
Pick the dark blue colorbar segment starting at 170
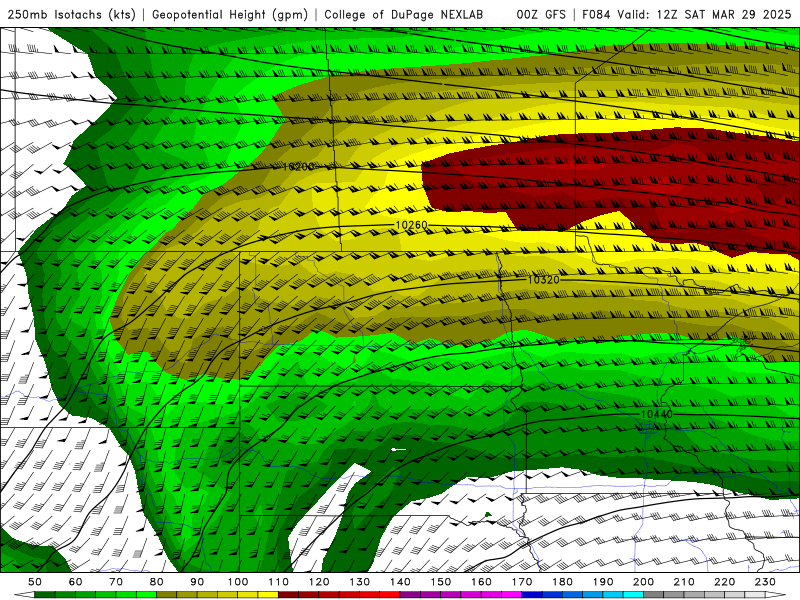click(x=532, y=595)
